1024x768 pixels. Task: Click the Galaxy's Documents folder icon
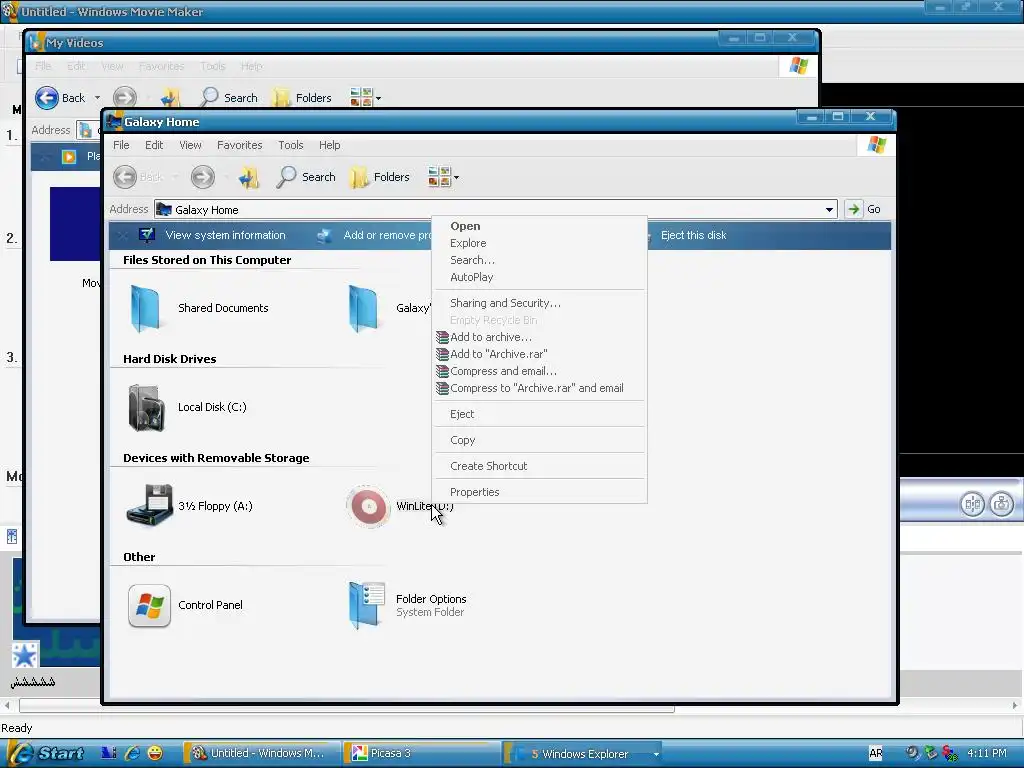[x=363, y=308]
